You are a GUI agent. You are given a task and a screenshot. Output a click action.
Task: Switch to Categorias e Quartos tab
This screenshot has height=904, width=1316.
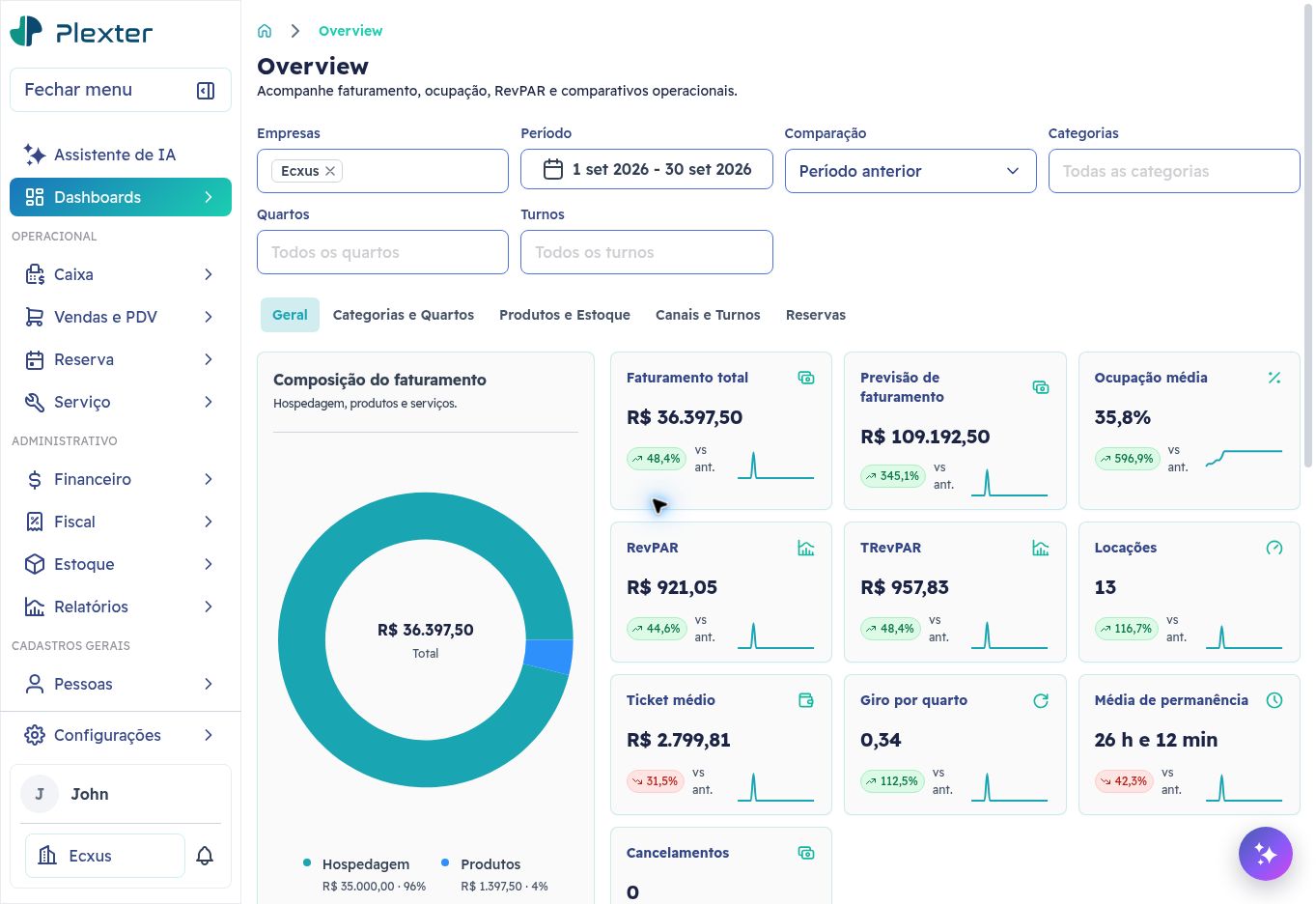[x=404, y=315]
